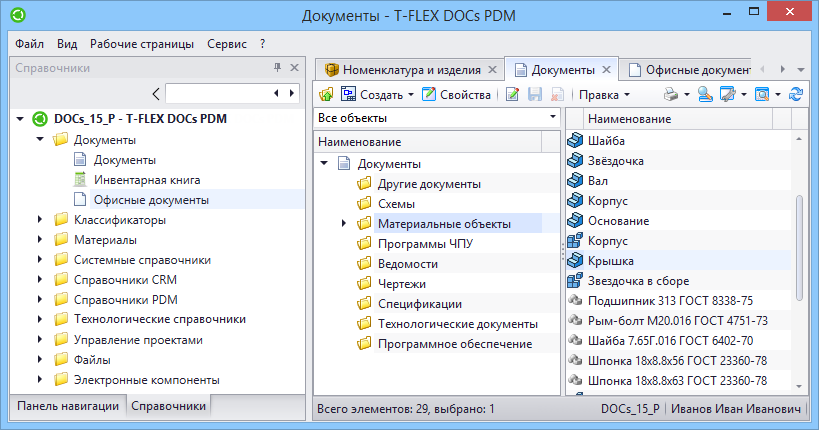Click the view settings wrench icon
The width and height of the screenshot is (819, 430).
click(x=727, y=95)
